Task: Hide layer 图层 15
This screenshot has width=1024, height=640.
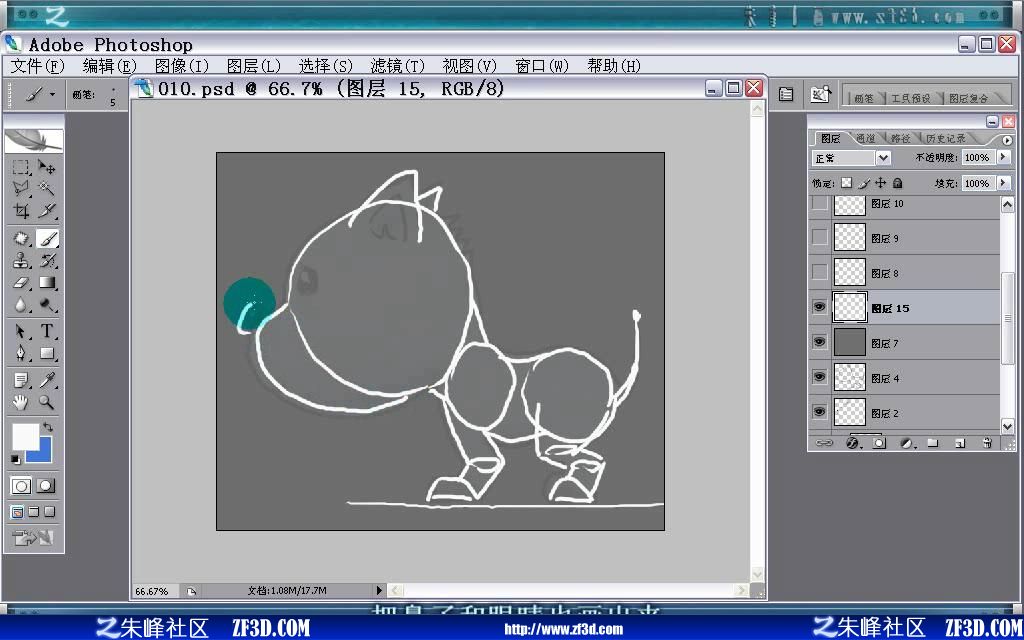Action: tap(820, 307)
